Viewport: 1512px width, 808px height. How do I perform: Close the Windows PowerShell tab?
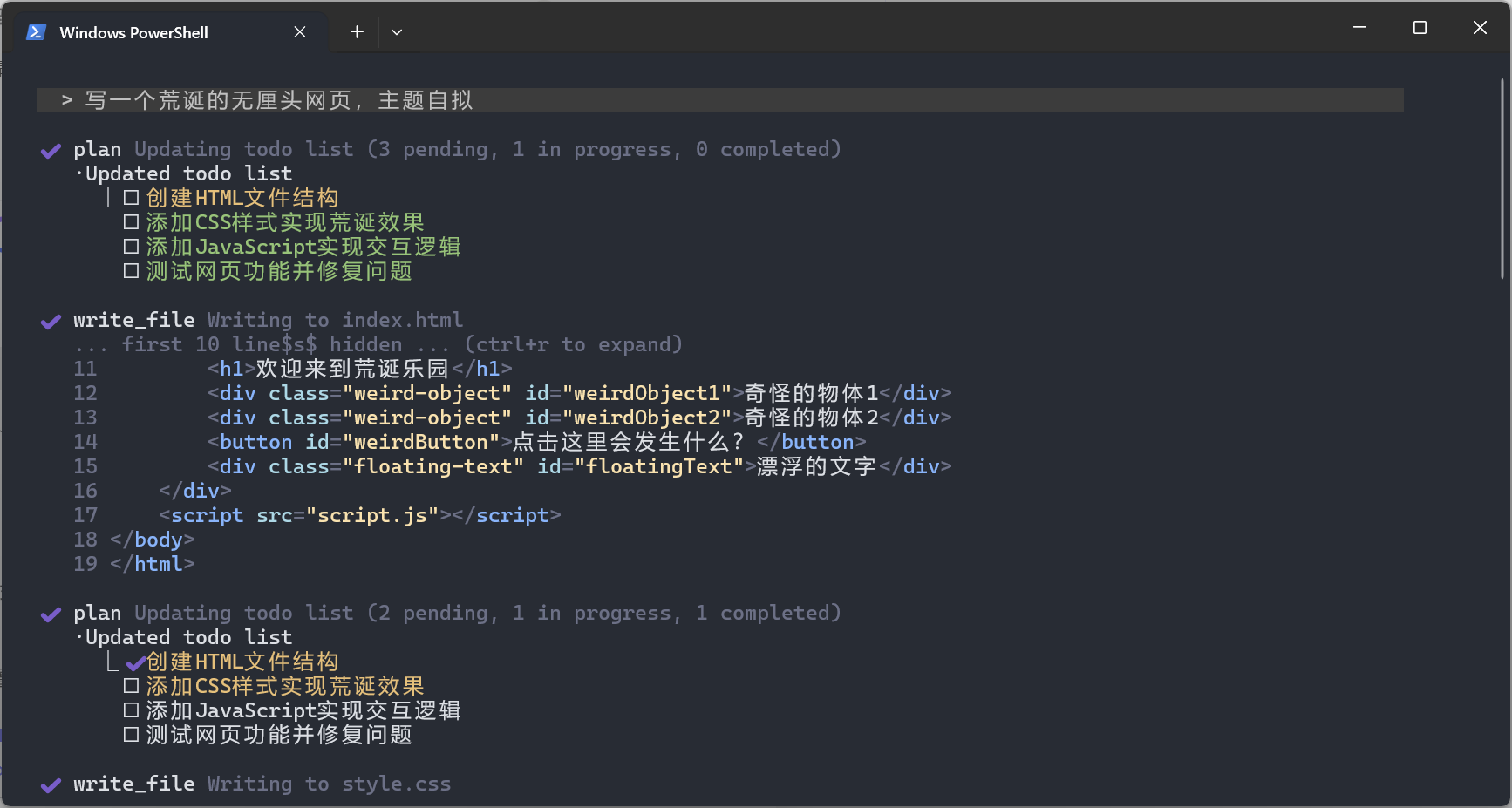pyautogui.click(x=300, y=32)
